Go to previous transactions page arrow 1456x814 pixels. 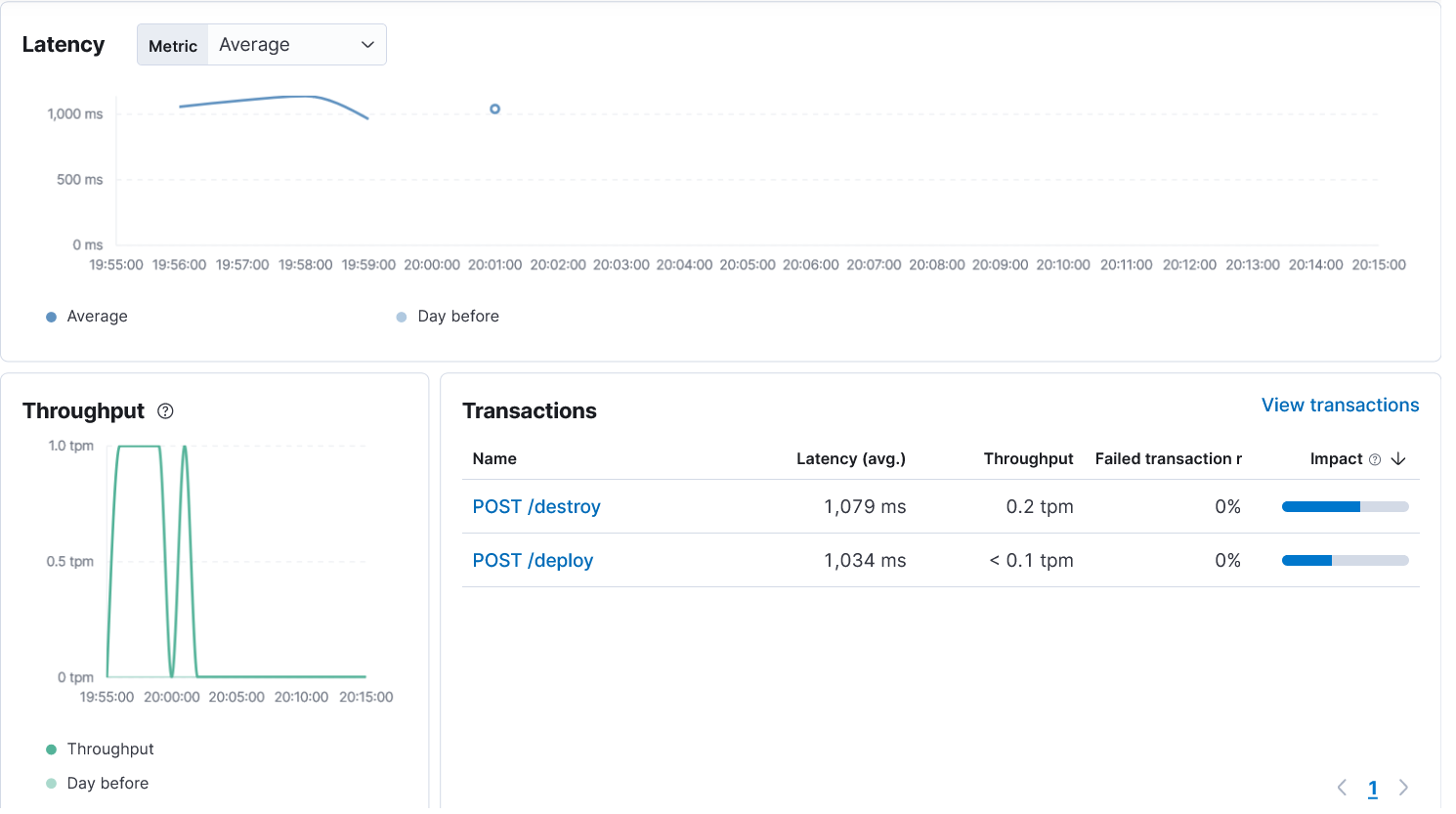[x=1342, y=788]
